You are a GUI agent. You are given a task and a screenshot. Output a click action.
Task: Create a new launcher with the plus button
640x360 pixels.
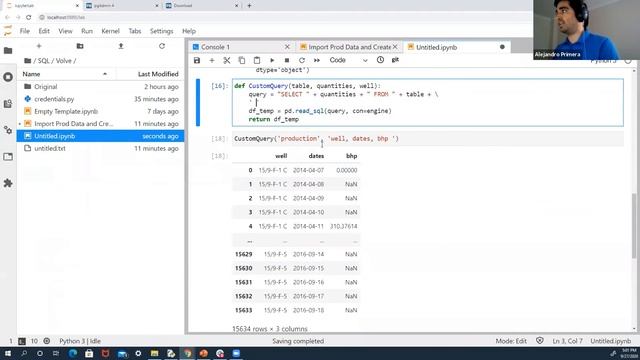tap(39, 46)
